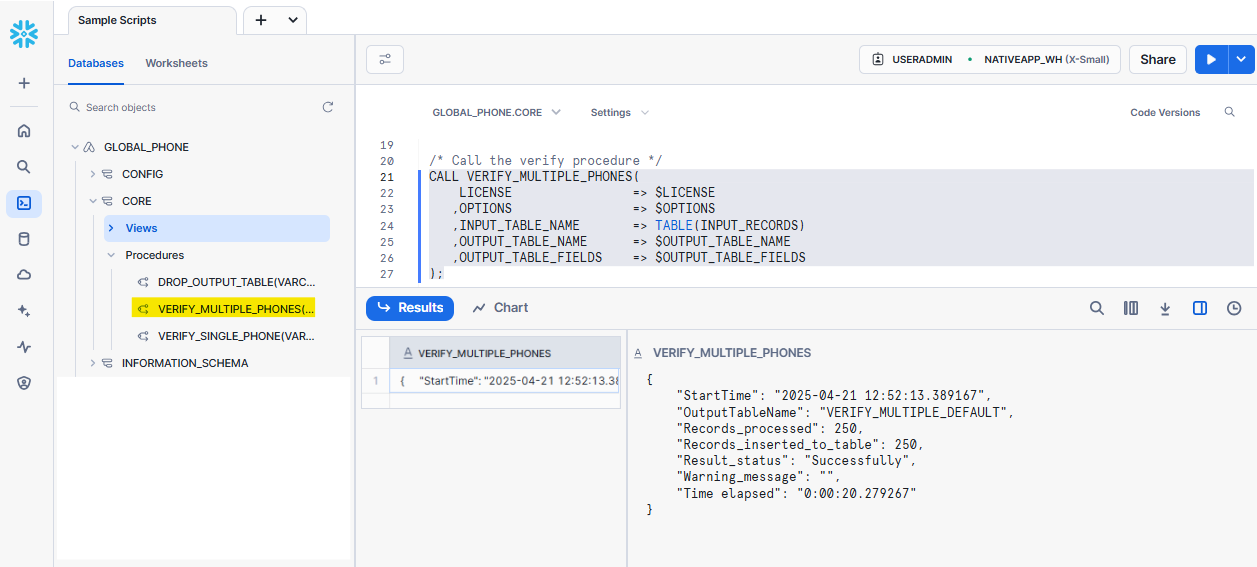Click code line 21 CALL VERIFY_MULTIPLE_PHONES
The image size is (1257, 567).
(534, 177)
